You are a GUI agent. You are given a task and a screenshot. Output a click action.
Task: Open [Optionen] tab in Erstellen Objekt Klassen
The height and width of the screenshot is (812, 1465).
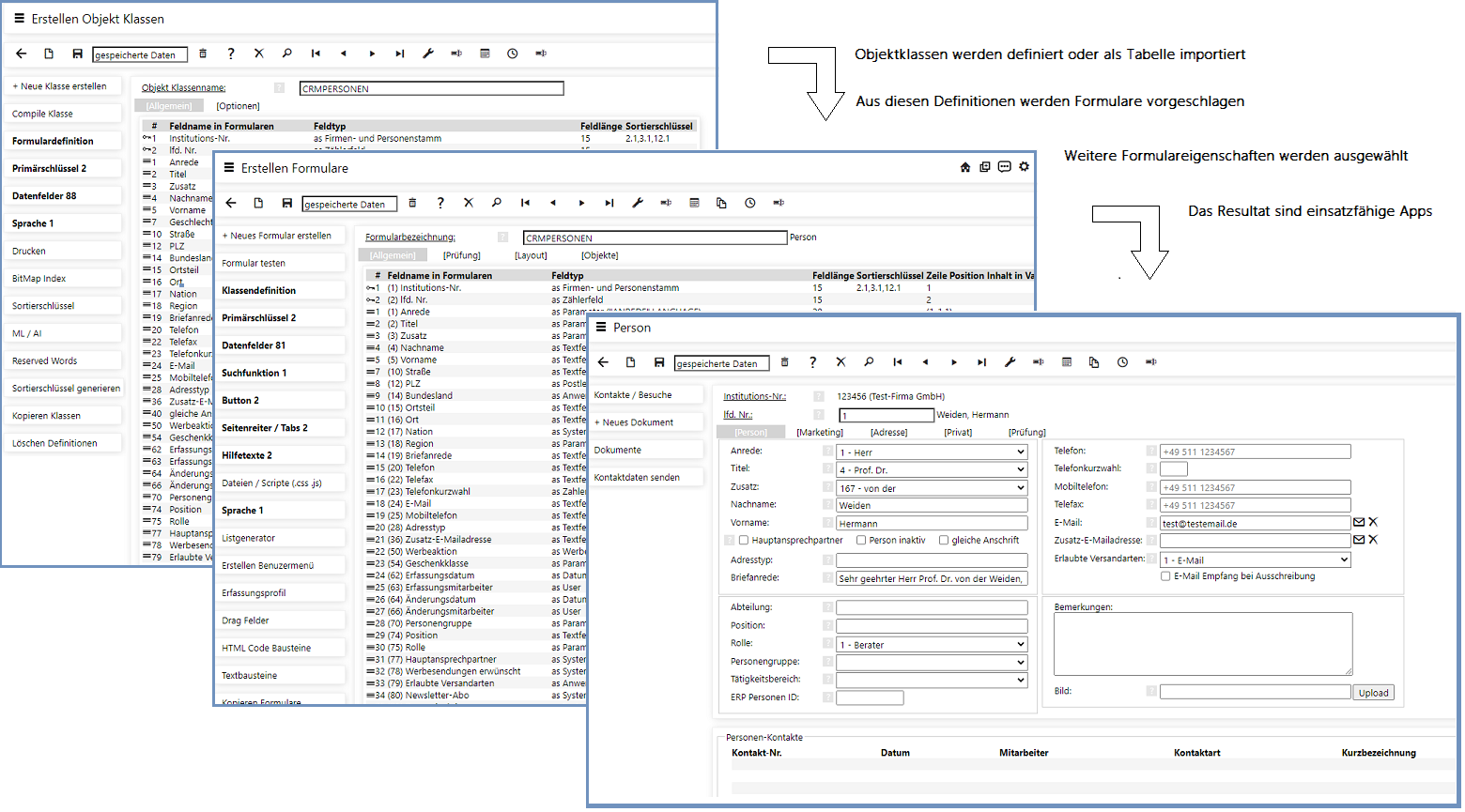[239, 106]
